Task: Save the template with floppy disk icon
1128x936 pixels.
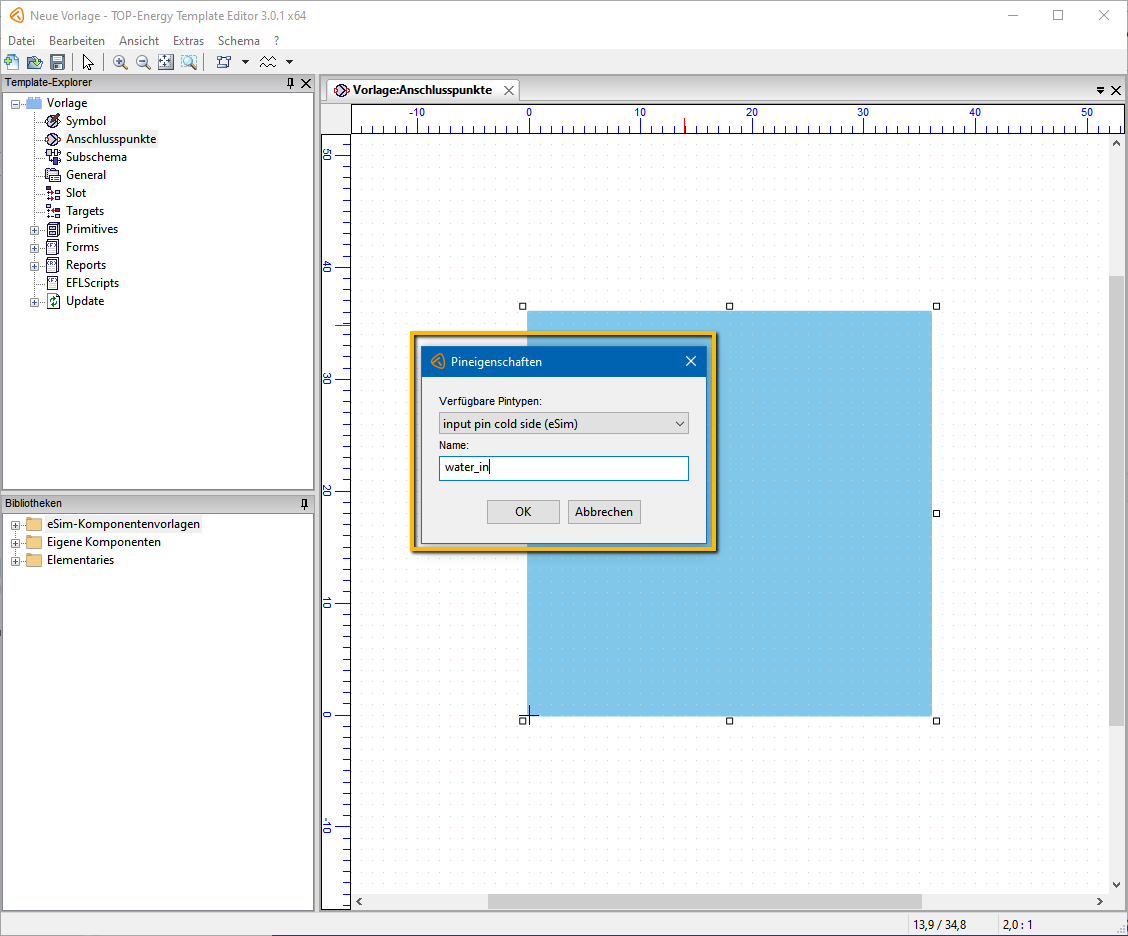Action: click(58, 62)
